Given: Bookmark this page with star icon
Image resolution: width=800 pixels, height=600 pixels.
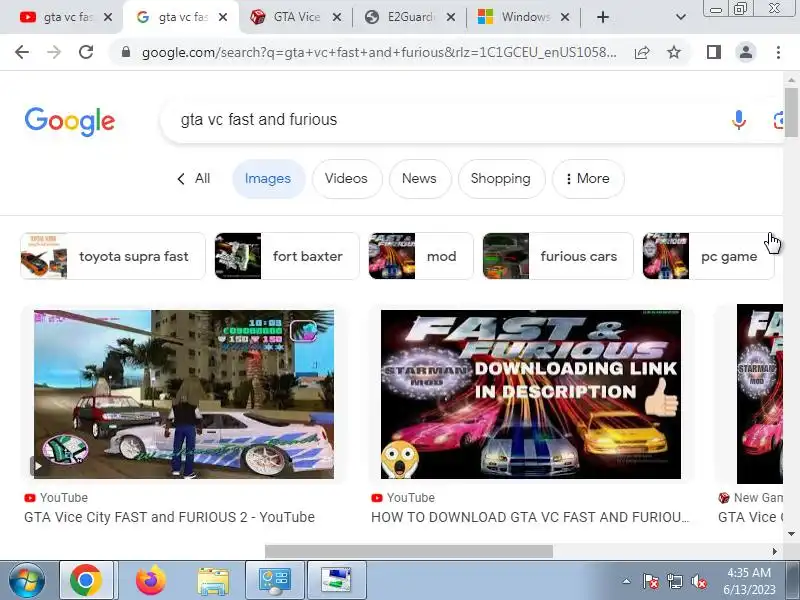Looking at the screenshot, I should point(674,52).
